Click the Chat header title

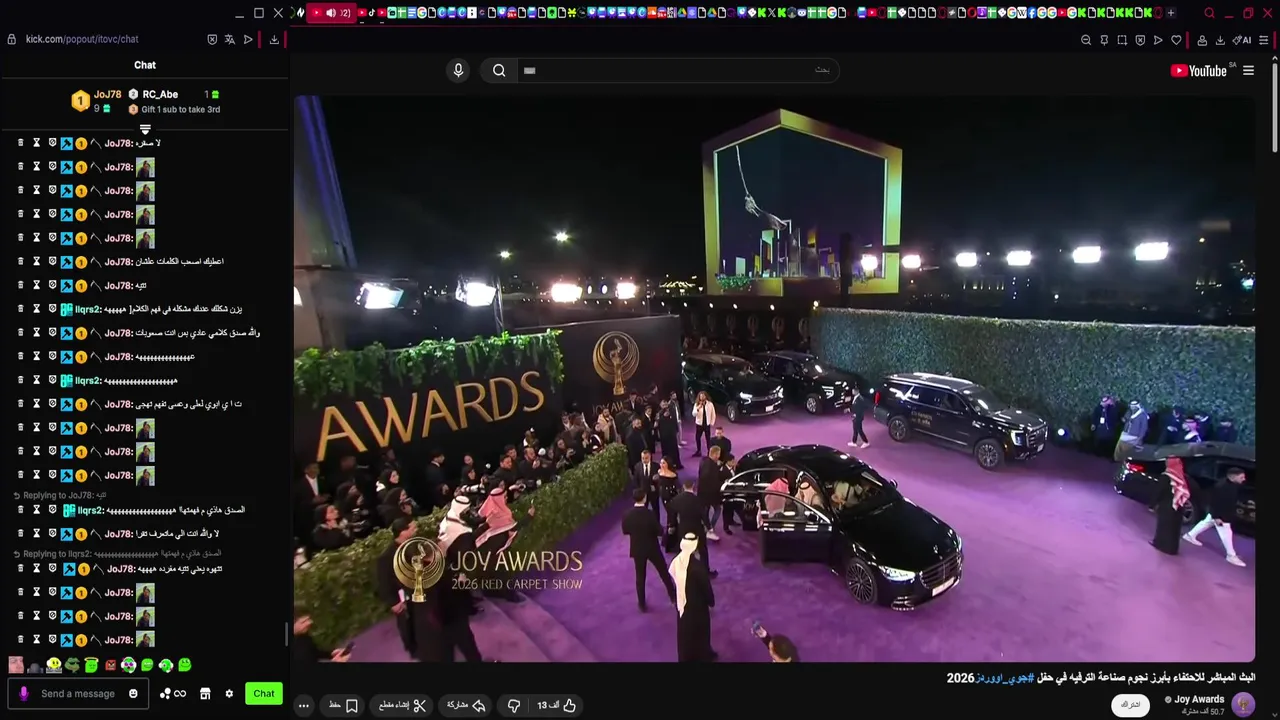[145, 65]
